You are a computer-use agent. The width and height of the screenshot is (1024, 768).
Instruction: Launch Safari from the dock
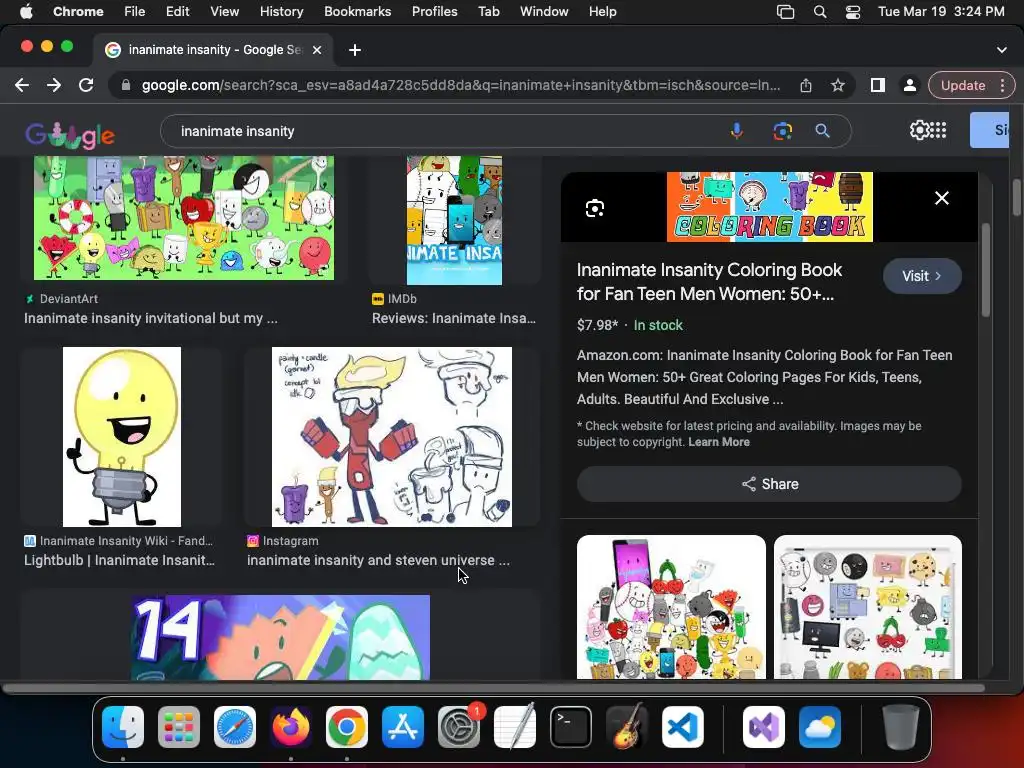(235, 727)
